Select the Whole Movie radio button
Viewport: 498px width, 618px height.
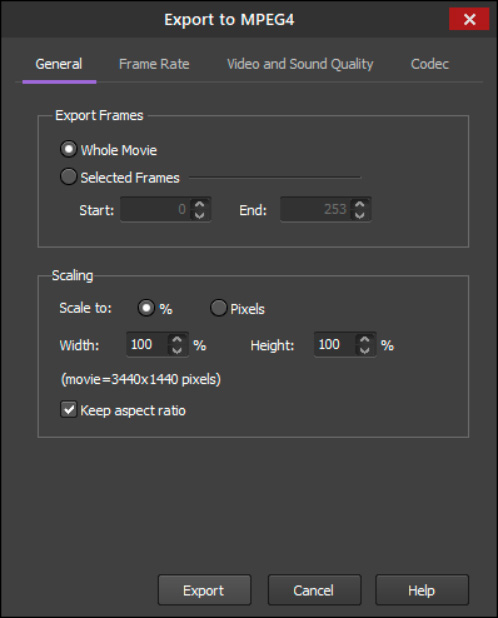tap(69, 149)
